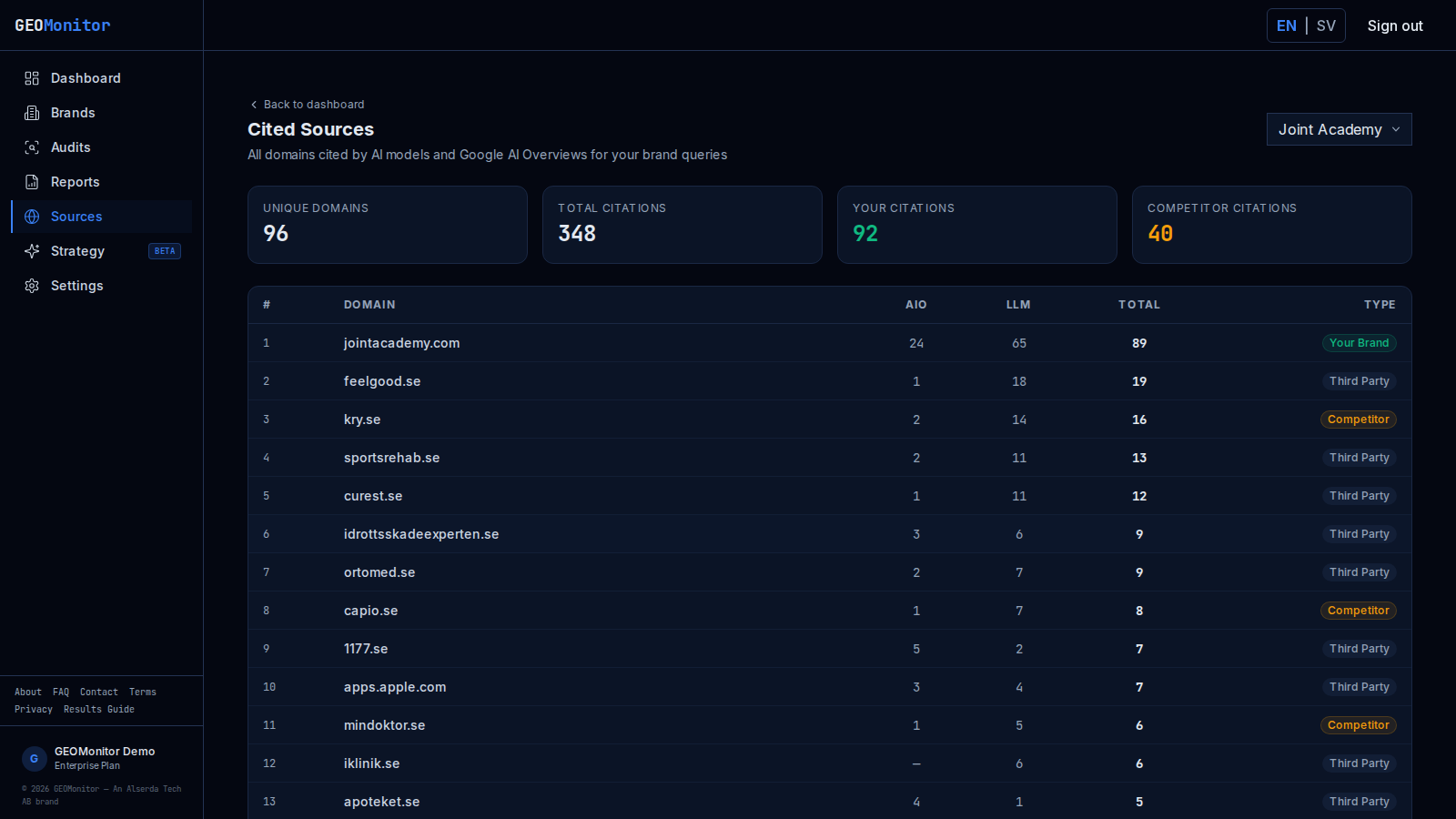Click the Third Party badge for feelgood.se
1456x819 pixels.
click(1359, 381)
